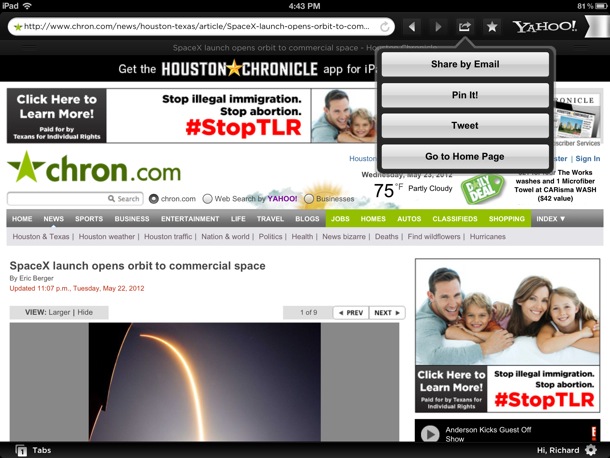
Task: Choose Pin It! from share menu
Action: pos(465,95)
